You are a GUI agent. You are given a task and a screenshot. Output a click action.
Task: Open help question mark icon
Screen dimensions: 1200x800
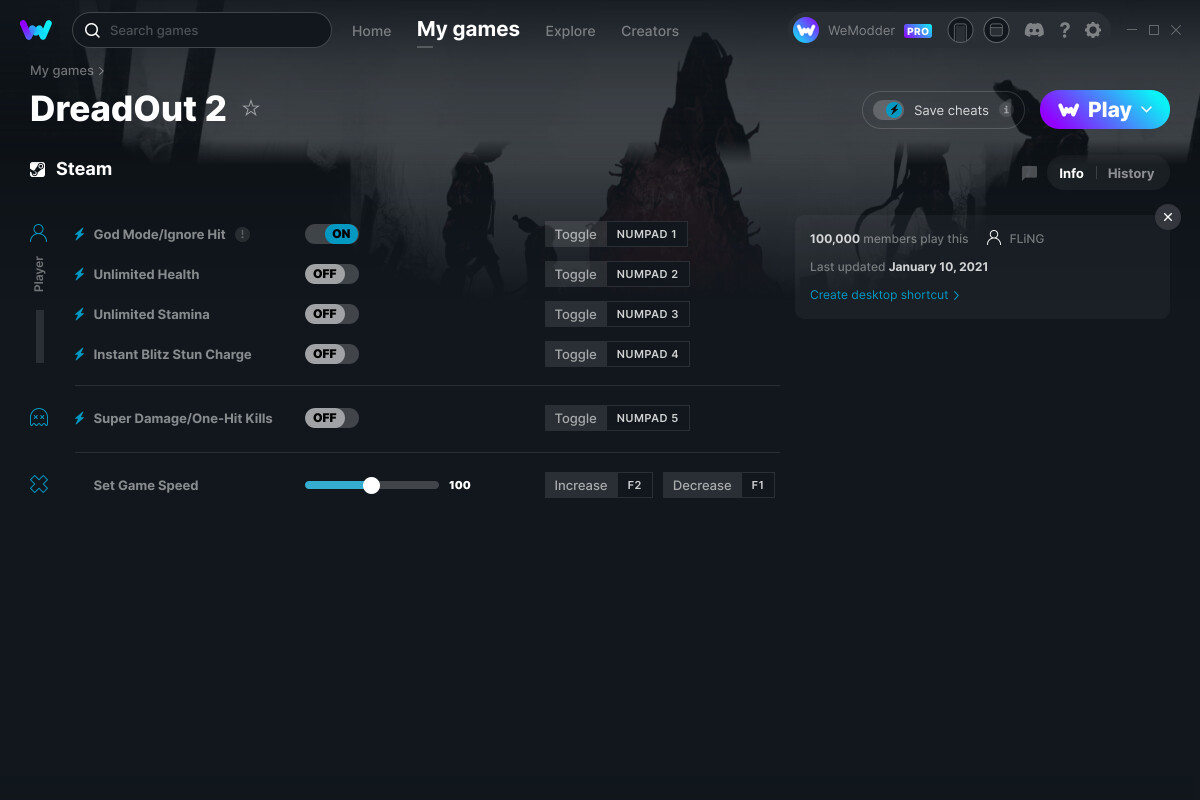1064,30
